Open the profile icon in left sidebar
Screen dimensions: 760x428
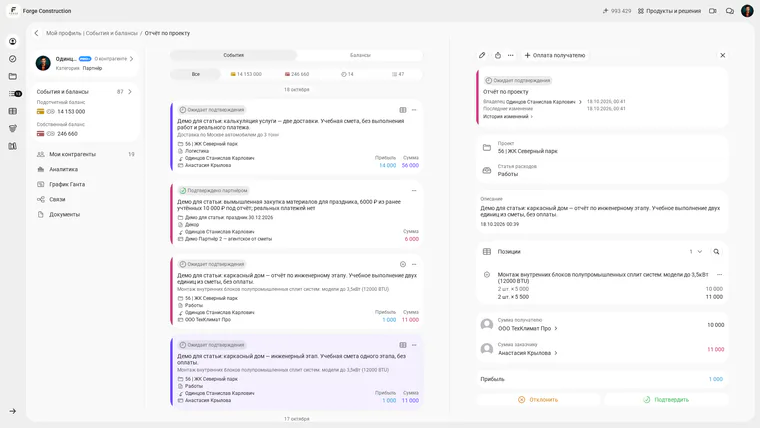click(13, 42)
